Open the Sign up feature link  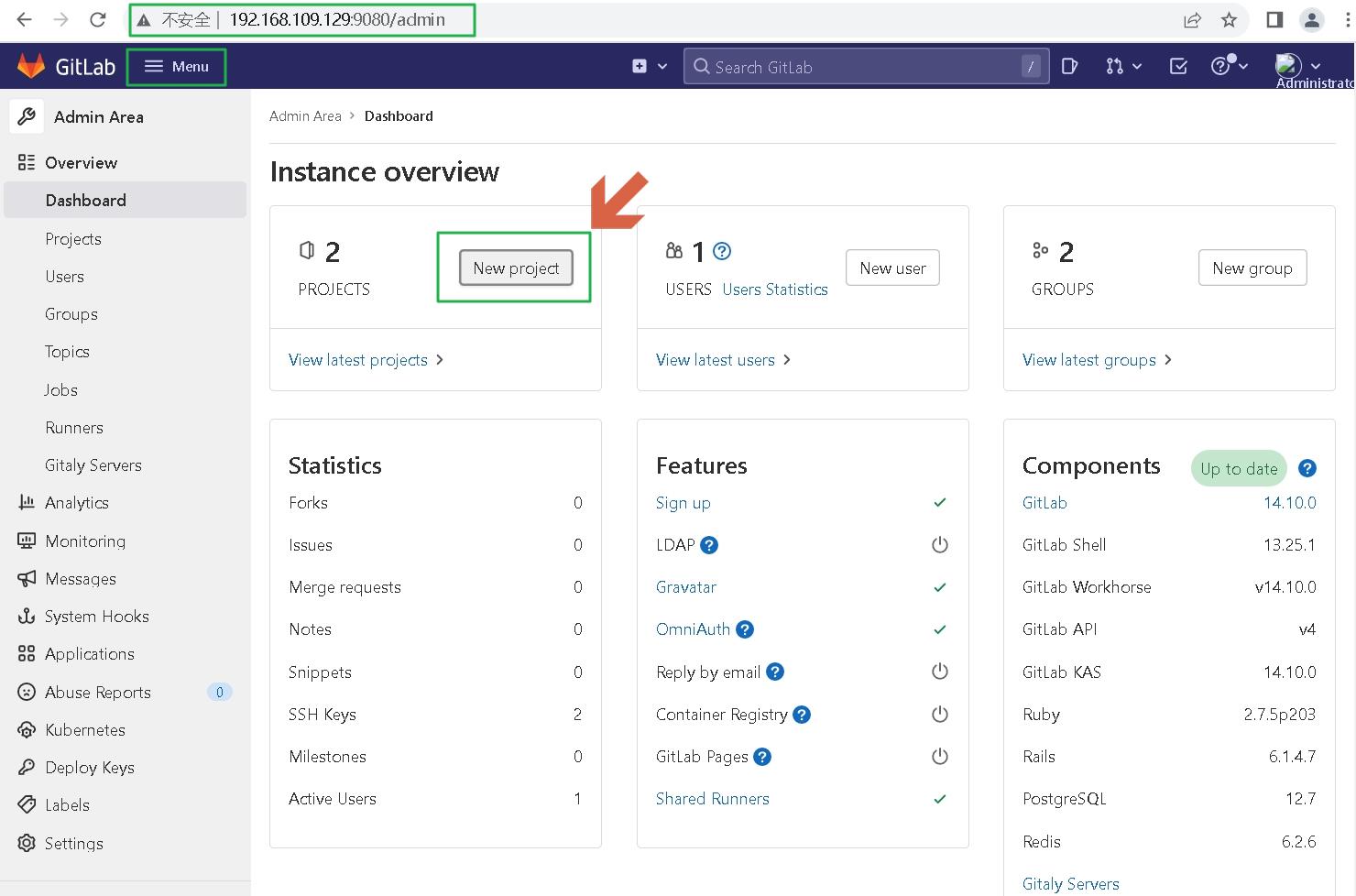point(683,503)
